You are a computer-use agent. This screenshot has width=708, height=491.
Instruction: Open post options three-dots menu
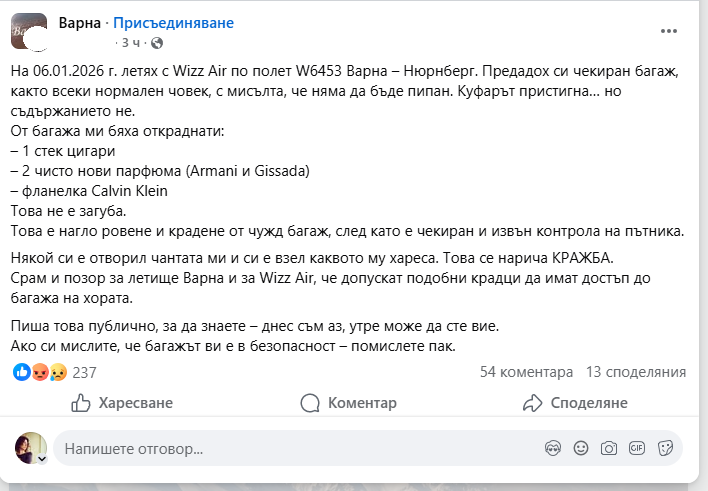click(669, 31)
